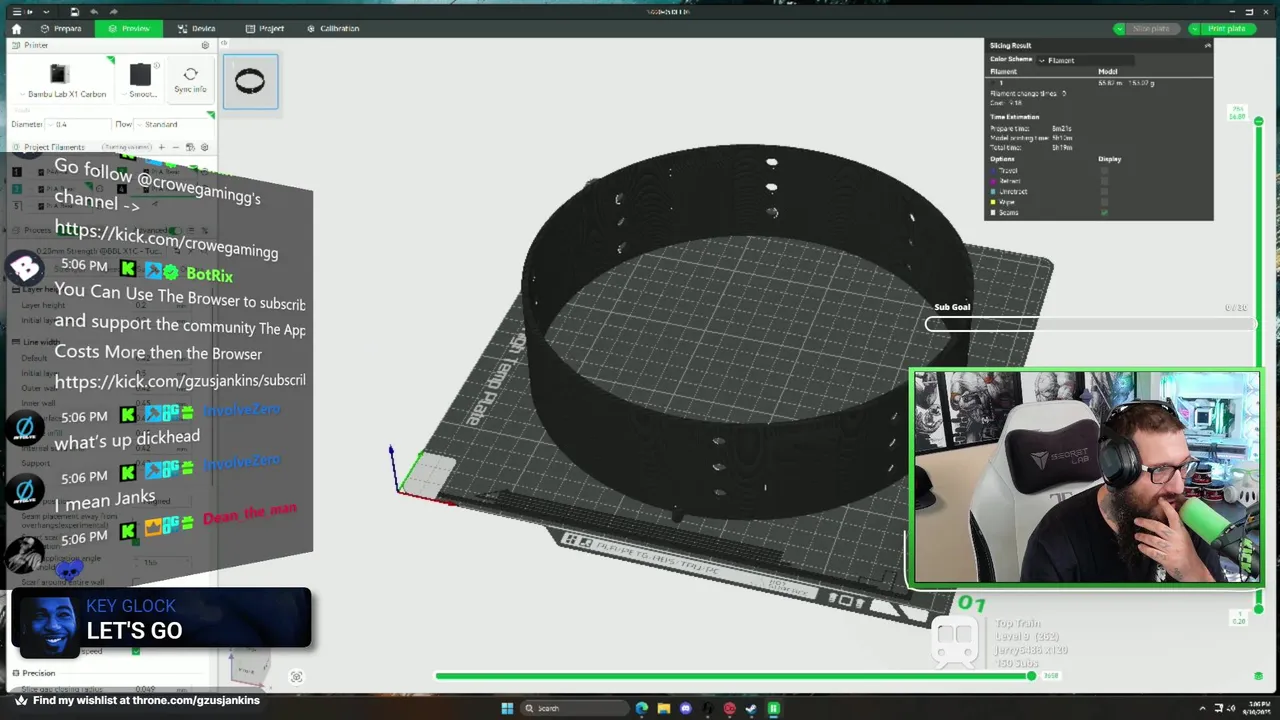Click 'Model printing time' row
1280x720 pixels.
1031,138
